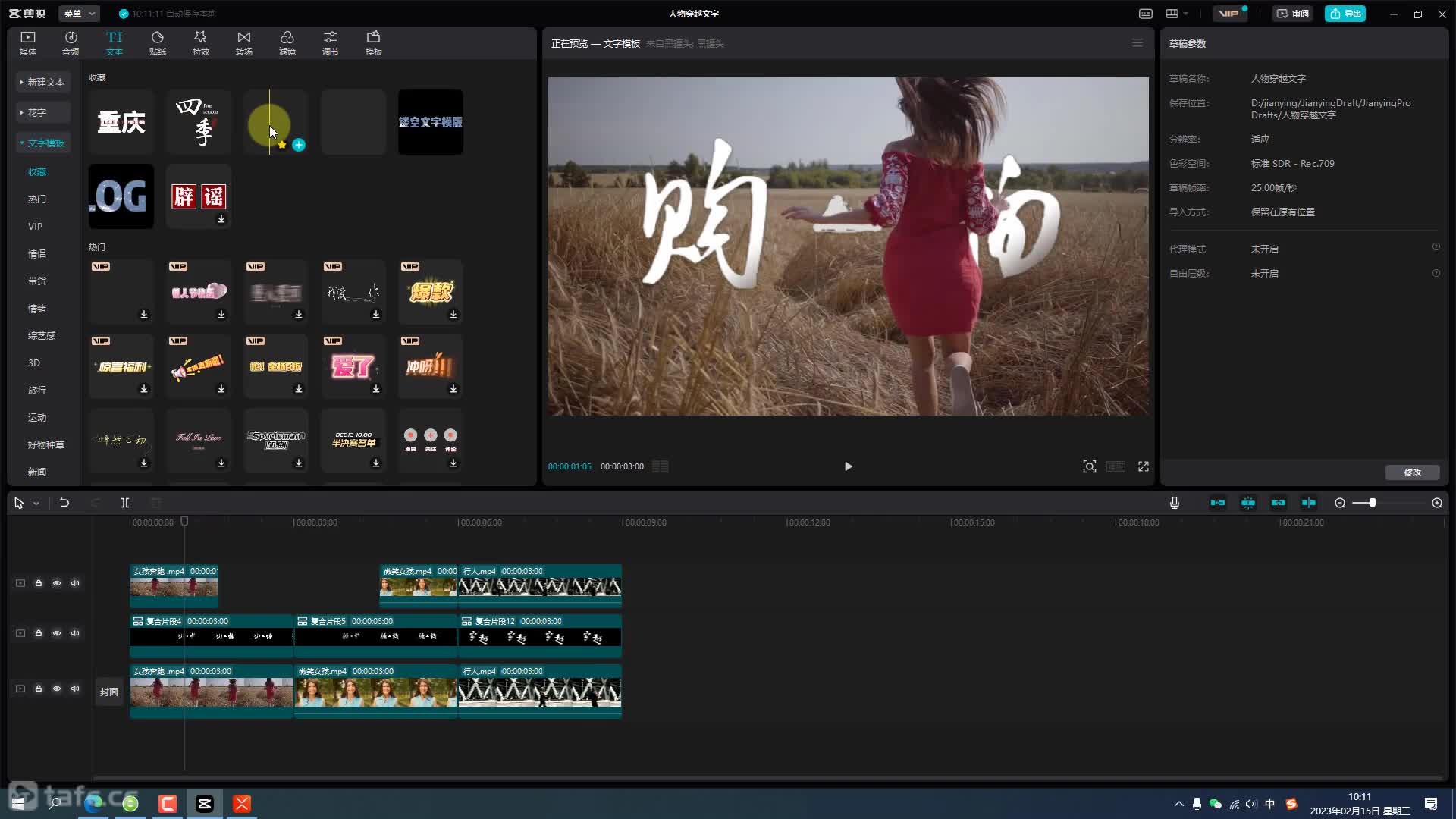Image resolution: width=1456 pixels, height=819 pixels.
Task: Click the 修改 (Modify) button
Action: tap(1413, 472)
